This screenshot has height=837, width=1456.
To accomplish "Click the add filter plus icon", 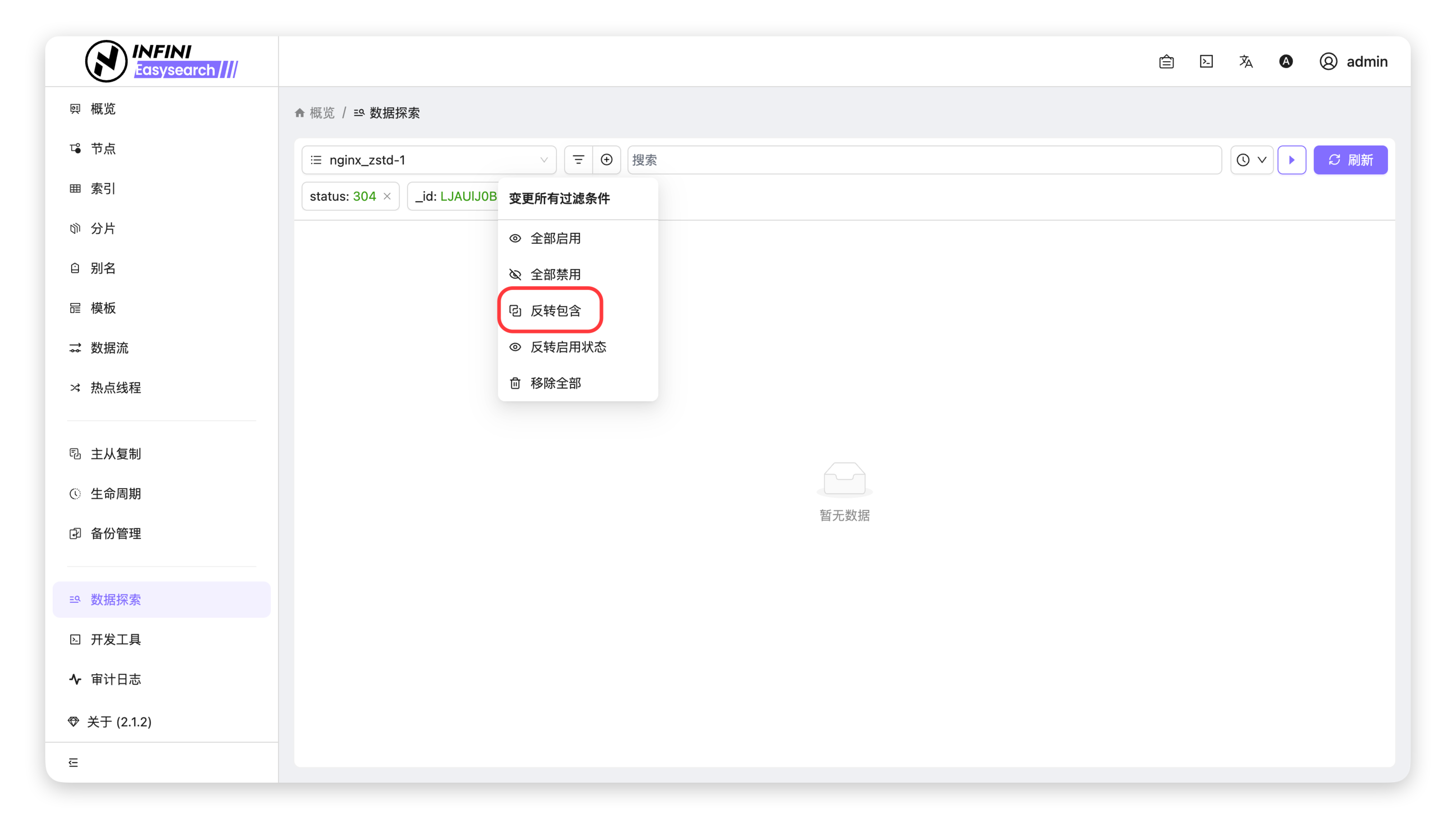I will [x=606, y=160].
